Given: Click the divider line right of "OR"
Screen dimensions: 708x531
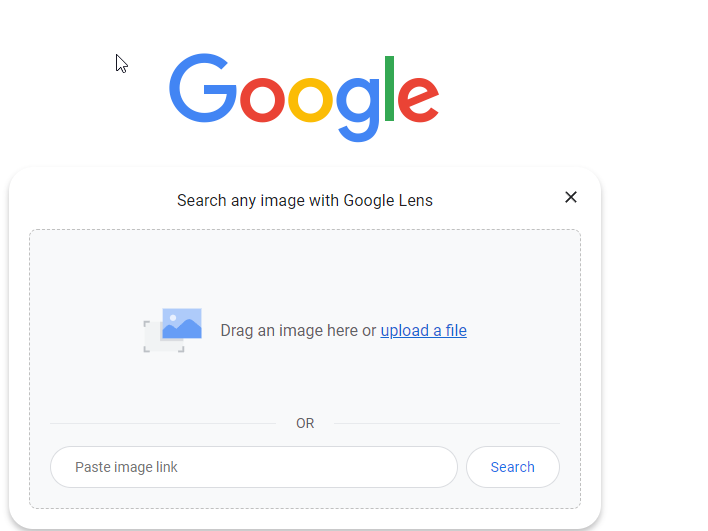Looking at the screenshot, I should coord(446,423).
